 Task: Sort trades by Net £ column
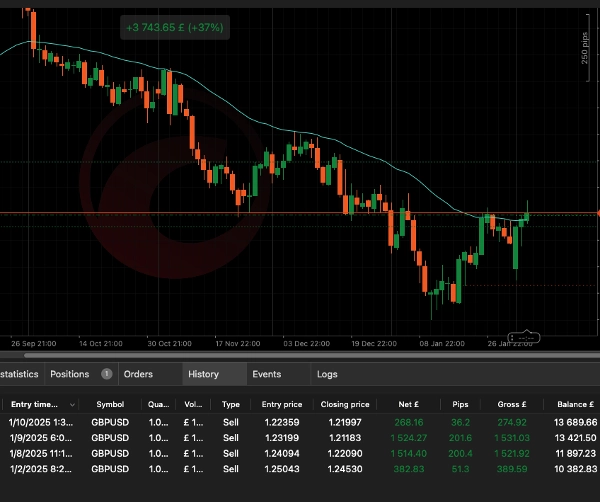tap(407, 405)
